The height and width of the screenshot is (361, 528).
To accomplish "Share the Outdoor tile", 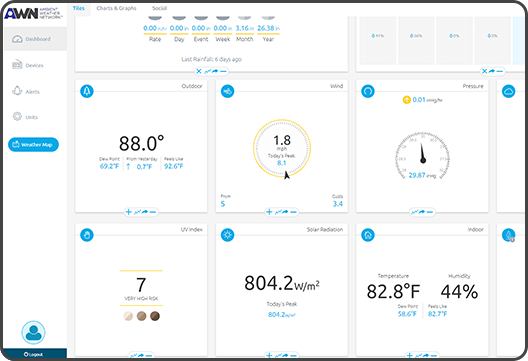I will point(145,212).
